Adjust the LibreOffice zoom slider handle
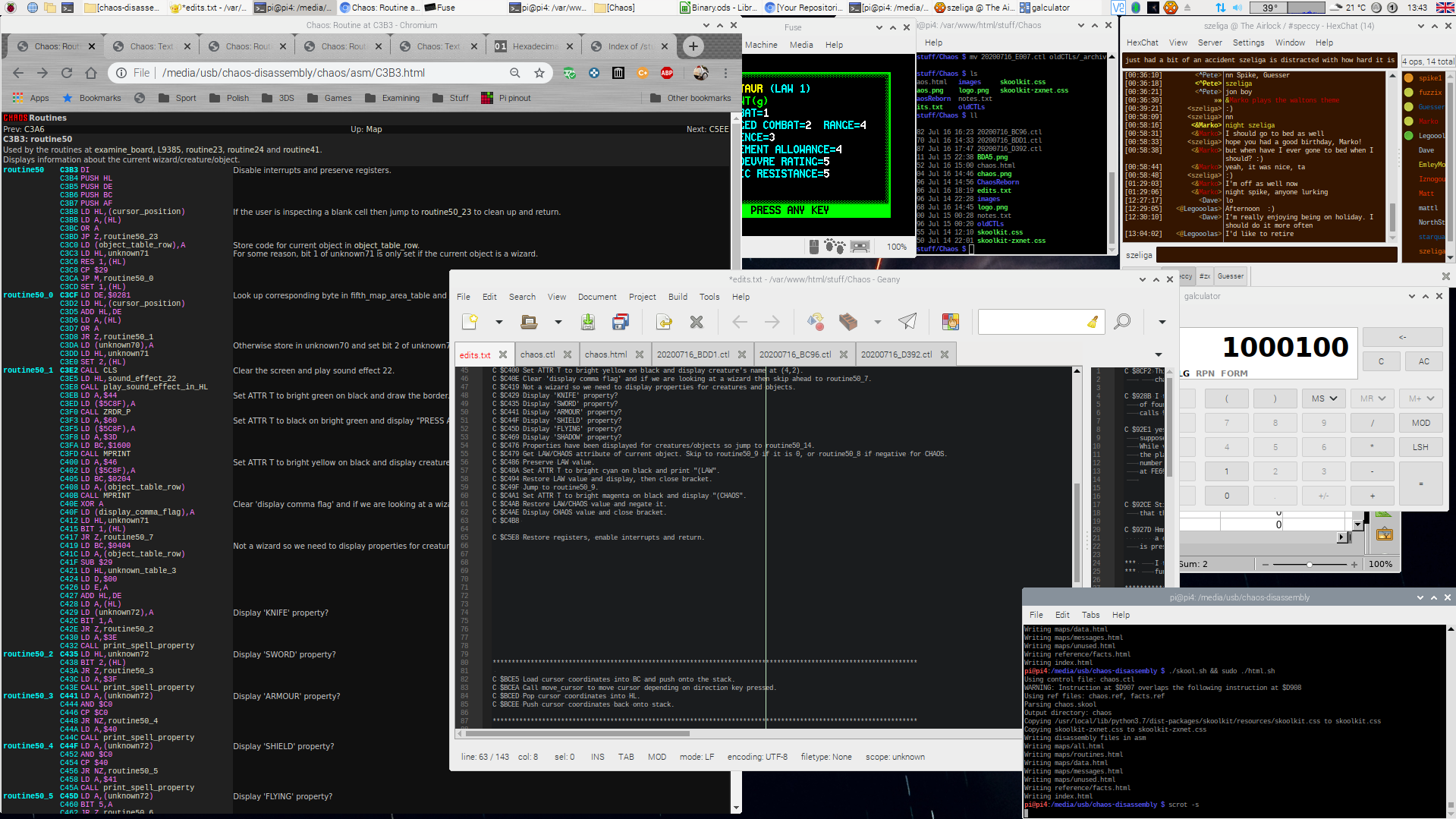The image size is (1456, 819). pyautogui.click(x=1309, y=564)
